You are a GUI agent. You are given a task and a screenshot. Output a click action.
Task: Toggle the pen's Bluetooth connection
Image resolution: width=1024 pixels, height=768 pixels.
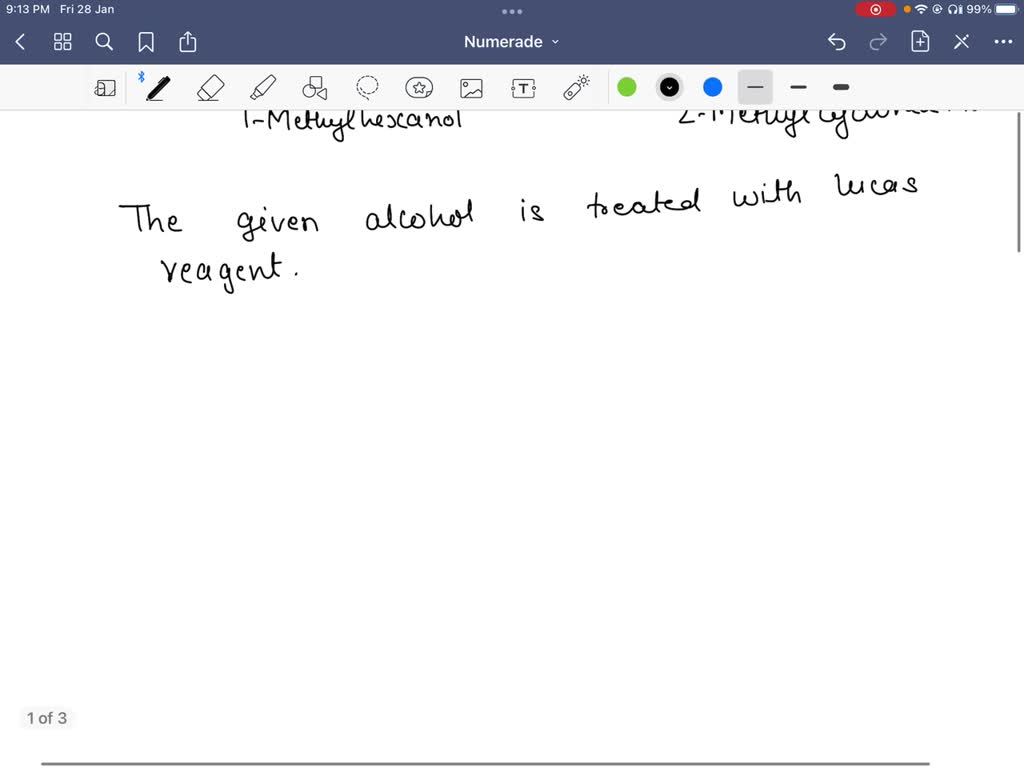(x=141, y=75)
